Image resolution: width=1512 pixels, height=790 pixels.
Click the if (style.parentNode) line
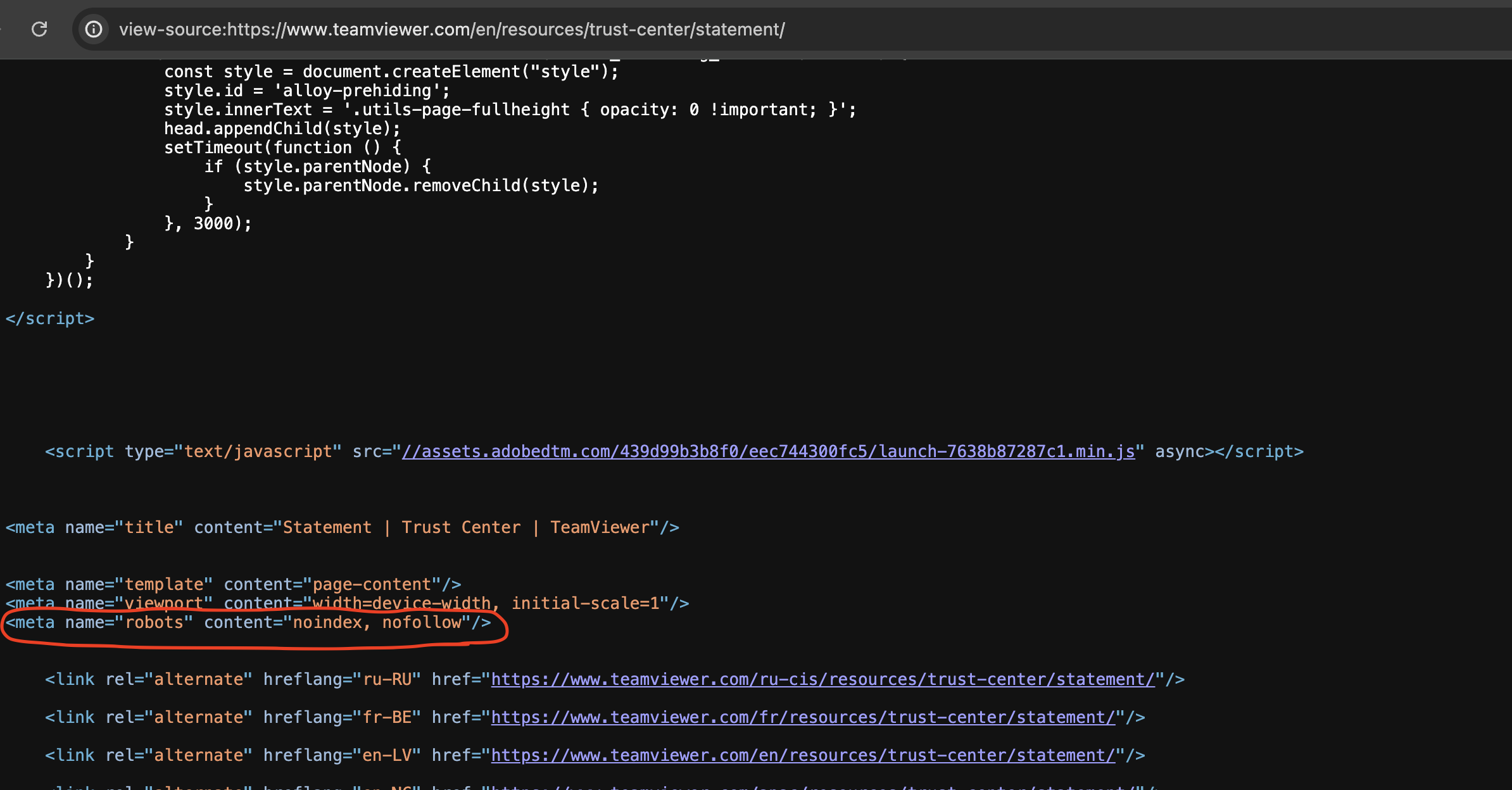pos(318,166)
